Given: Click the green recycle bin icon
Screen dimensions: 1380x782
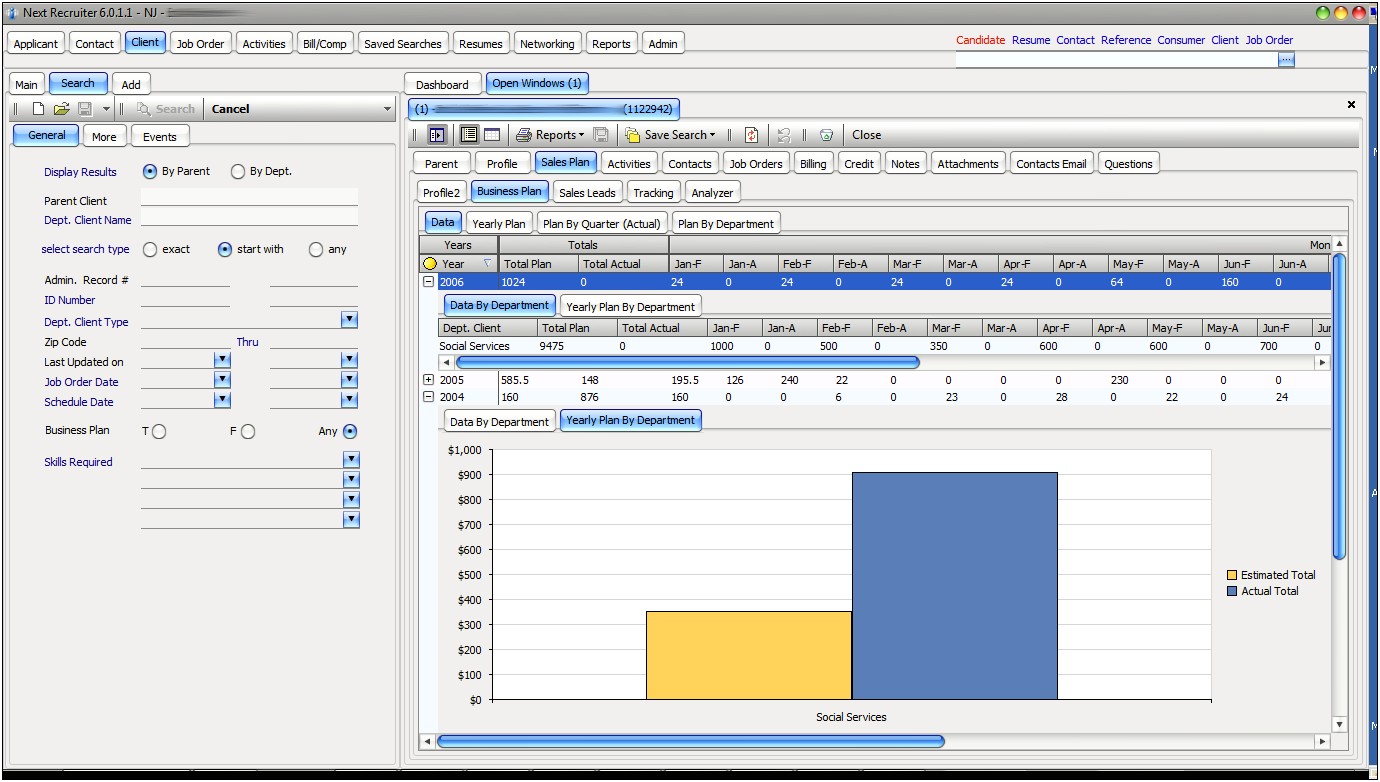Looking at the screenshot, I should (826, 135).
